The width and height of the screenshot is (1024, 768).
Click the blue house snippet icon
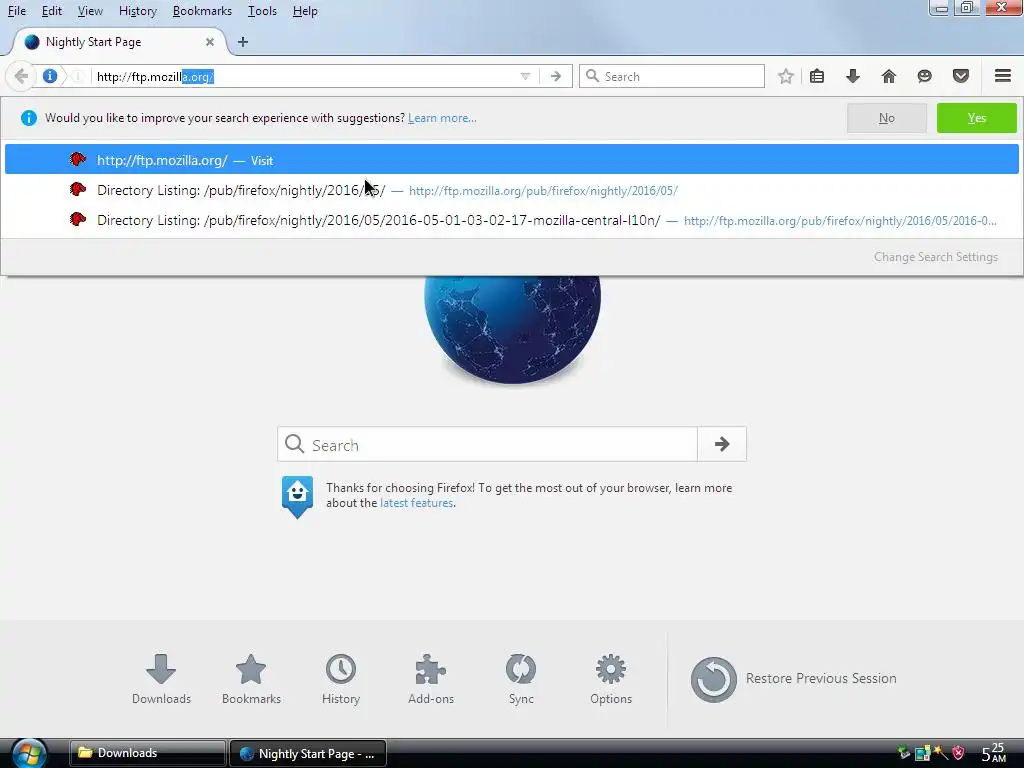pyautogui.click(x=297, y=496)
